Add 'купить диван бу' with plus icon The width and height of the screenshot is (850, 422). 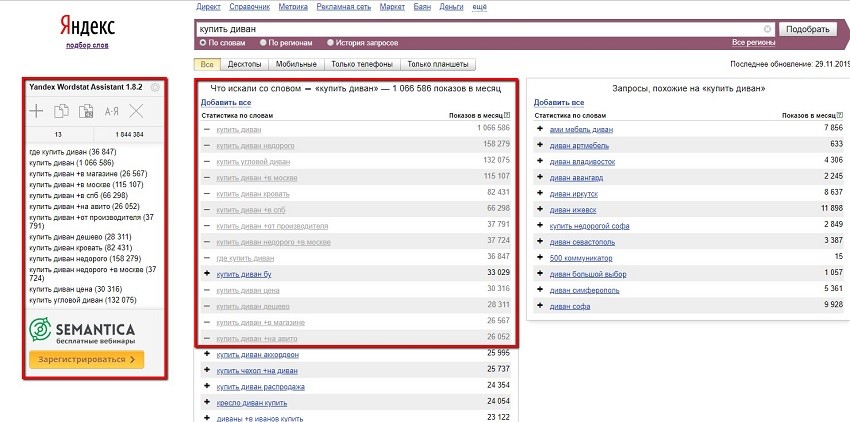207,274
